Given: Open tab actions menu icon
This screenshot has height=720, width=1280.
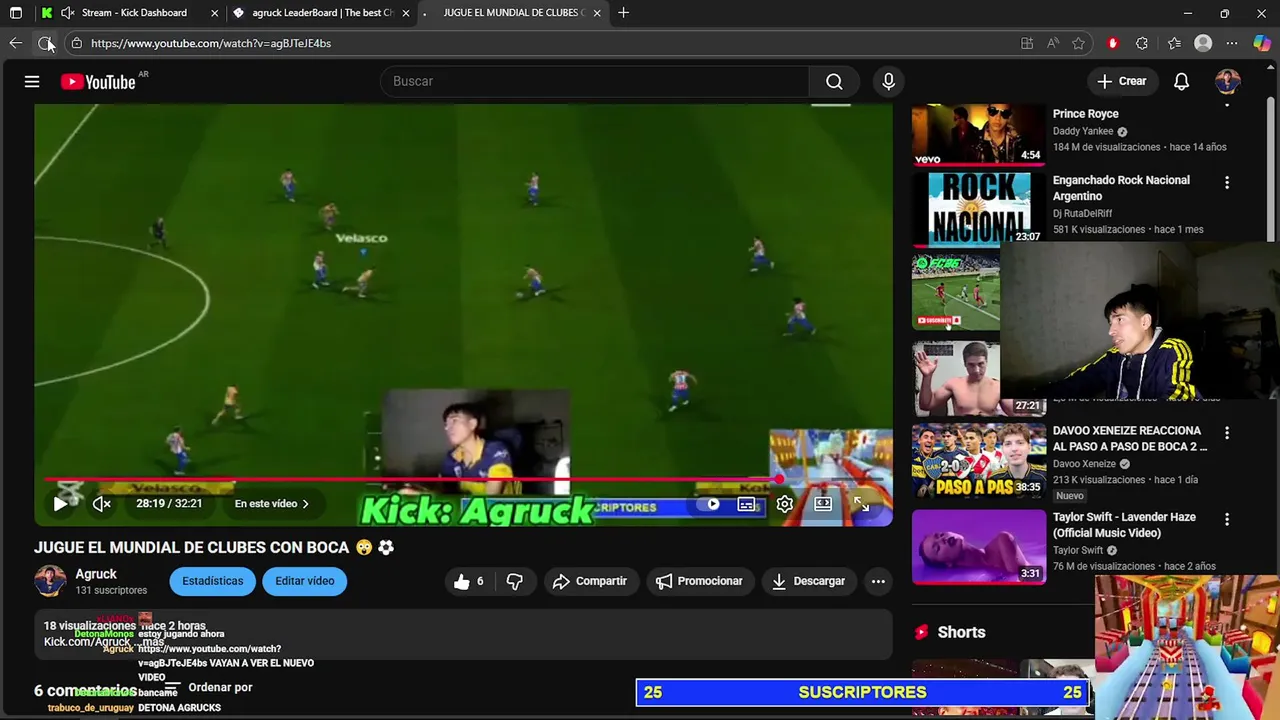Looking at the screenshot, I should 15,13.
